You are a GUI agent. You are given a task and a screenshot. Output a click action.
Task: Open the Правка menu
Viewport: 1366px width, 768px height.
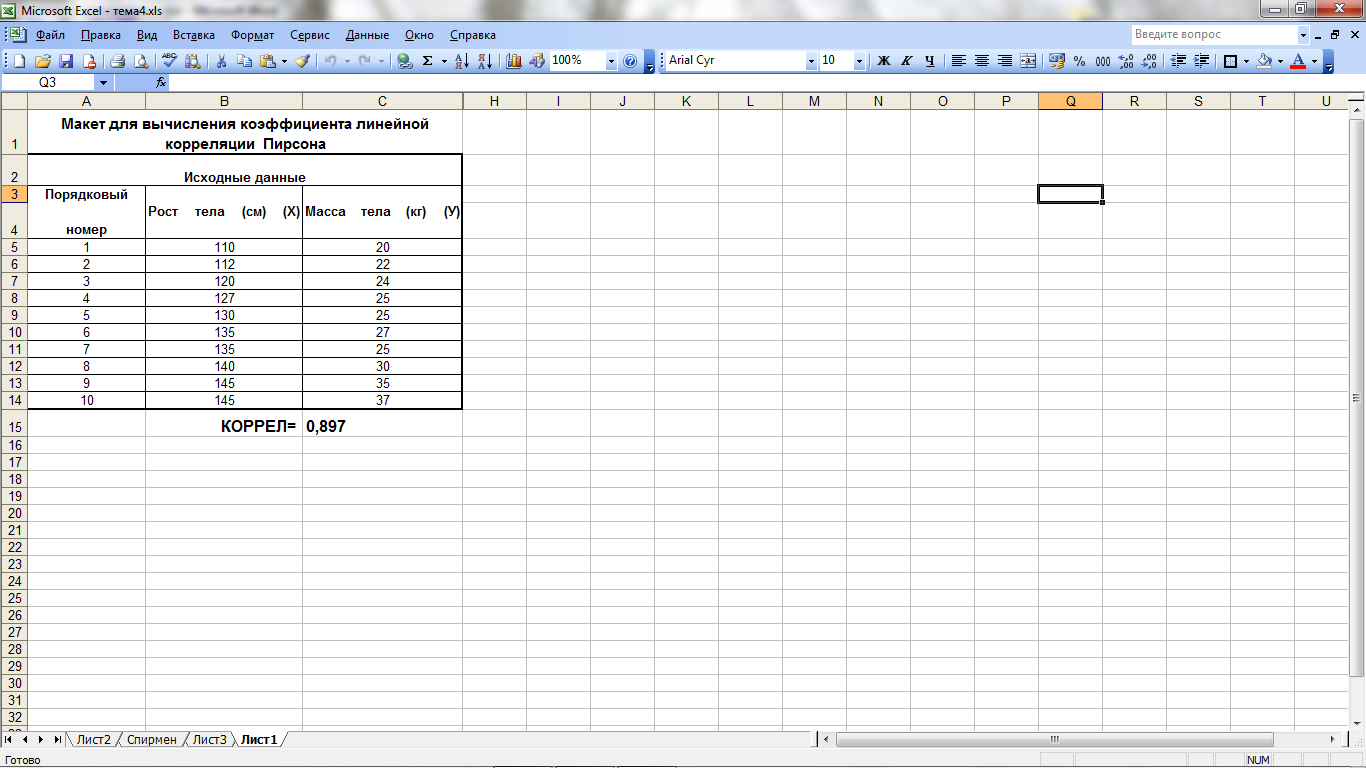pos(101,35)
